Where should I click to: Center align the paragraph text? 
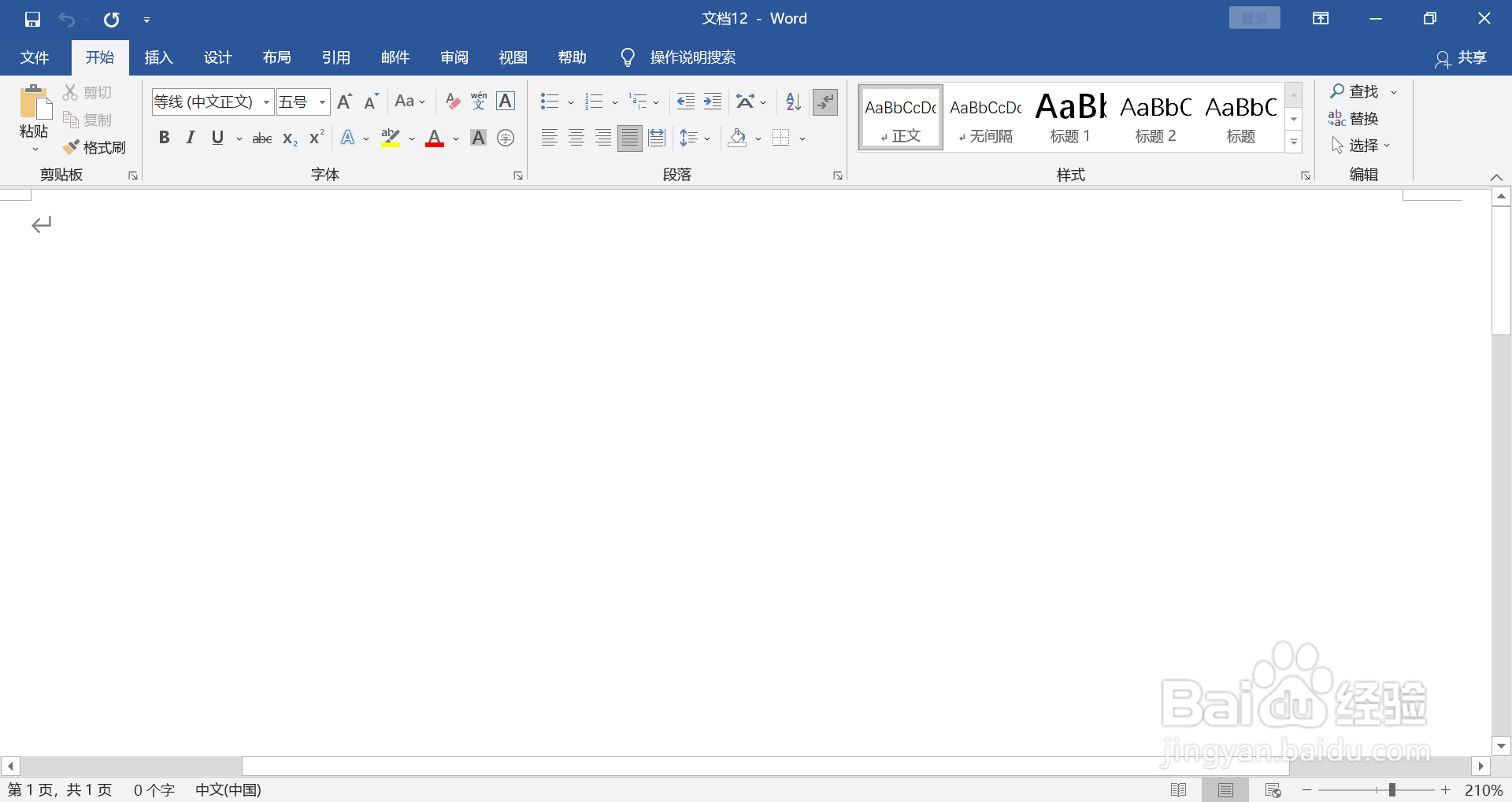tap(576, 139)
